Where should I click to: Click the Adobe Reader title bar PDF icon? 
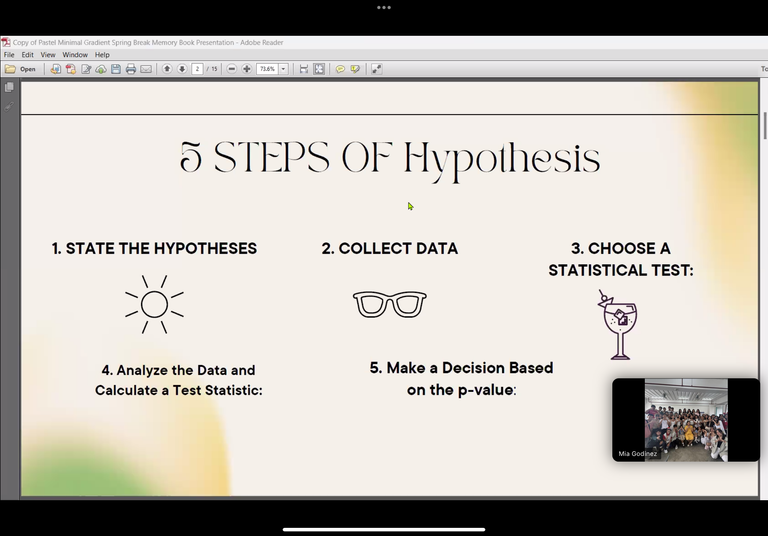pos(6,42)
